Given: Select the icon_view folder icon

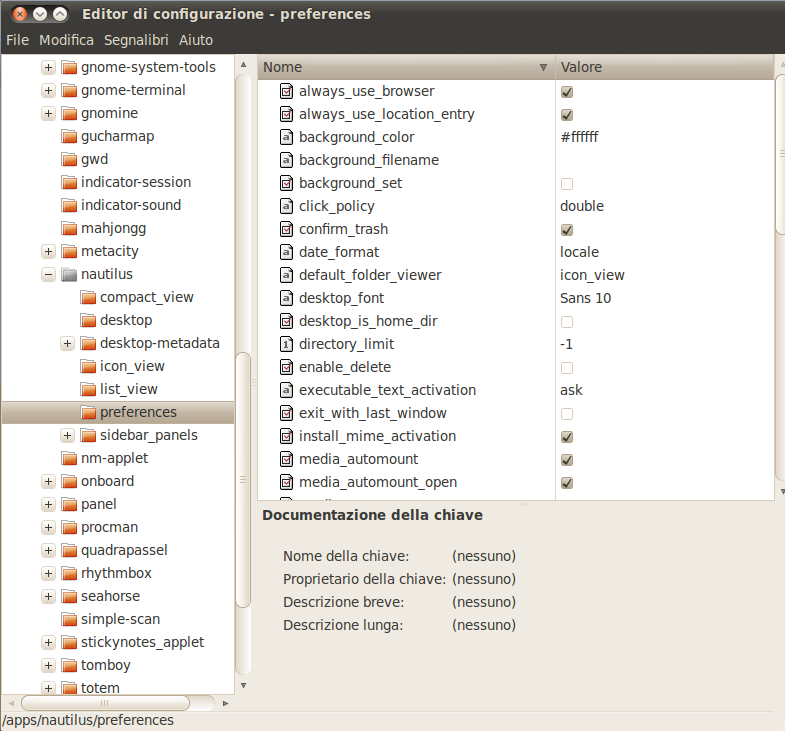Looking at the screenshot, I should 88,367.
